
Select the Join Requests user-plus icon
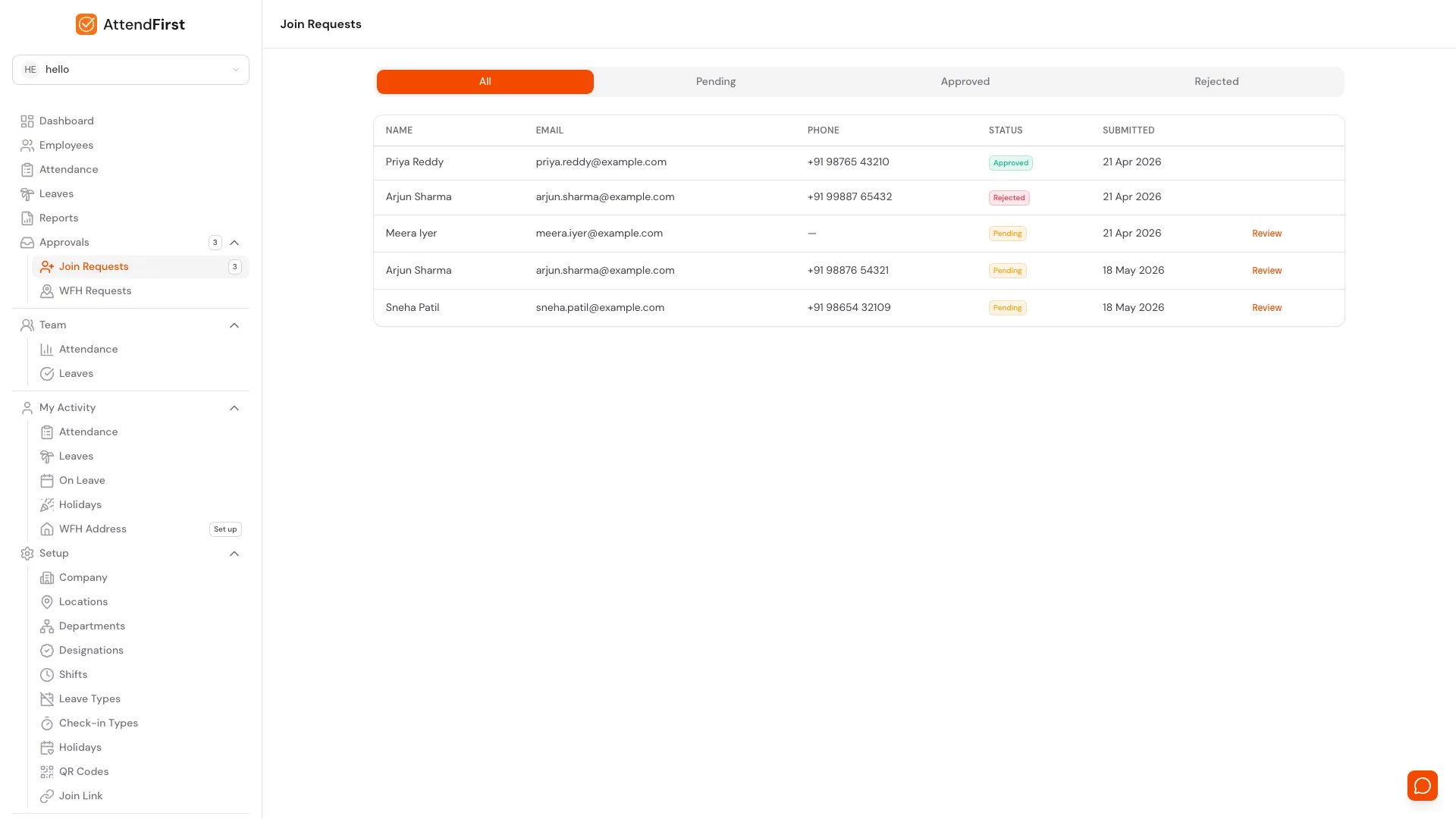[x=47, y=267]
